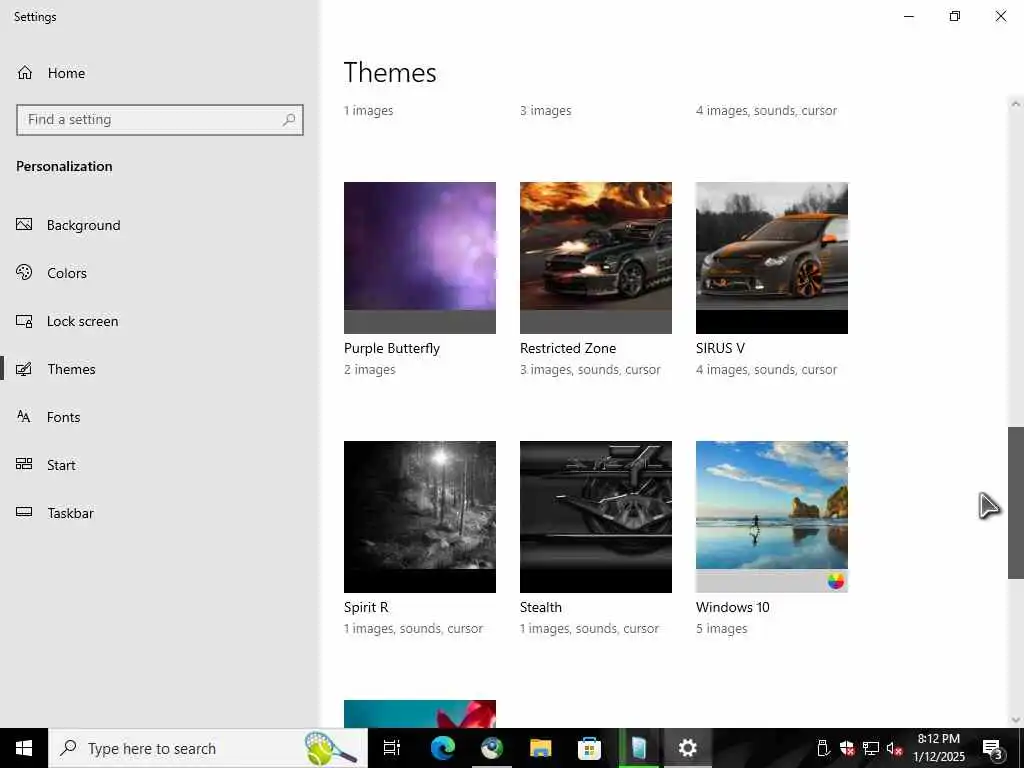Click the scrollbar up arrow
The width and height of the screenshot is (1024, 768).
click(x=1016, y=104)
